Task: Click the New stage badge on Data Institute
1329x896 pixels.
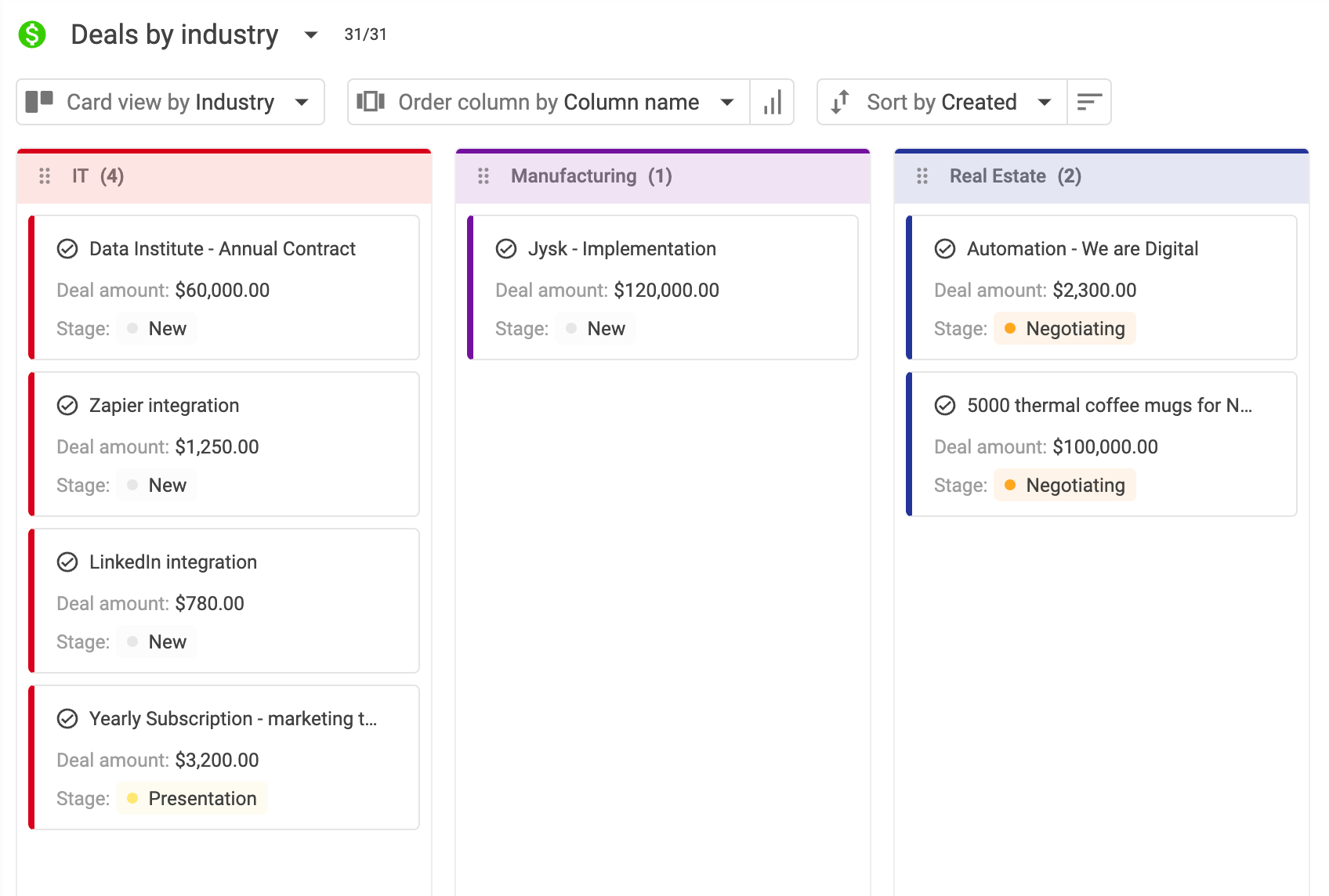Action: point(157,329)
